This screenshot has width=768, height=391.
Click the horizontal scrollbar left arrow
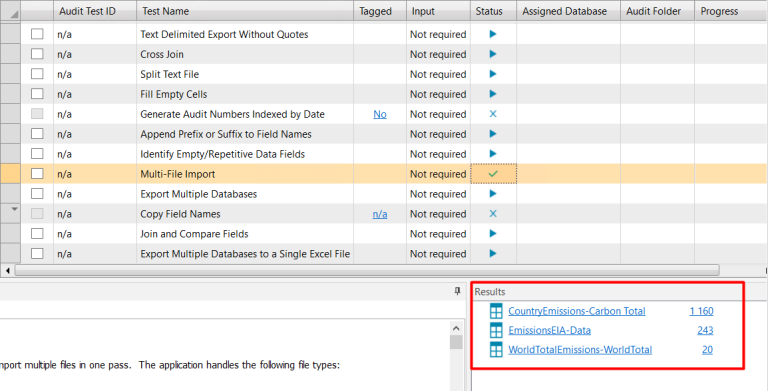pos(7,270)
